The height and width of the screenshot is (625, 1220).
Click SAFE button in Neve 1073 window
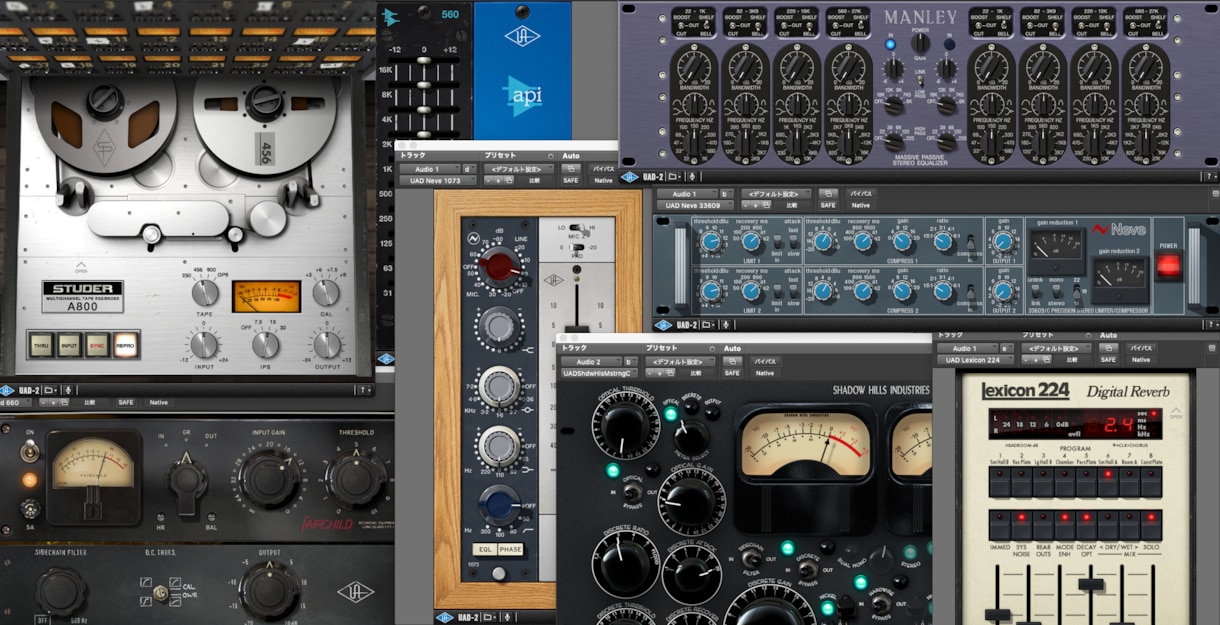571,181
